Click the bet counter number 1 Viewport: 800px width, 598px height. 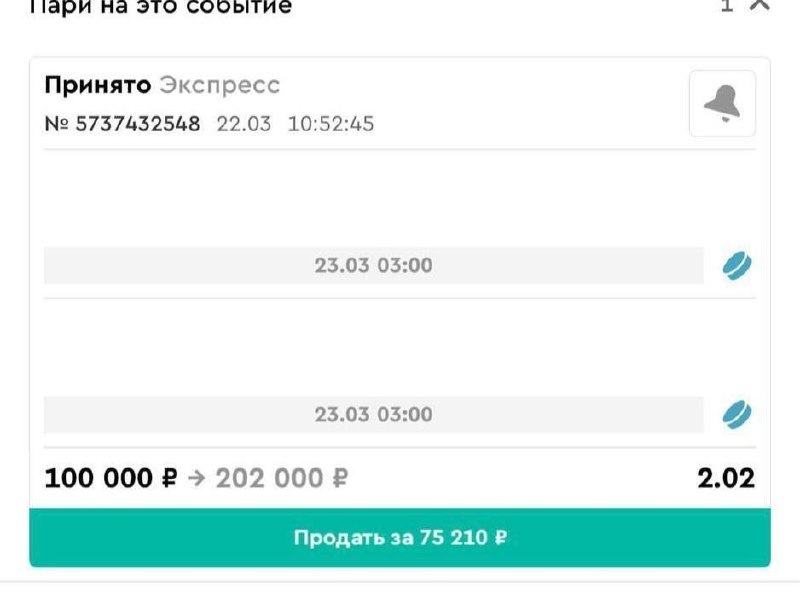click(727, 6)
